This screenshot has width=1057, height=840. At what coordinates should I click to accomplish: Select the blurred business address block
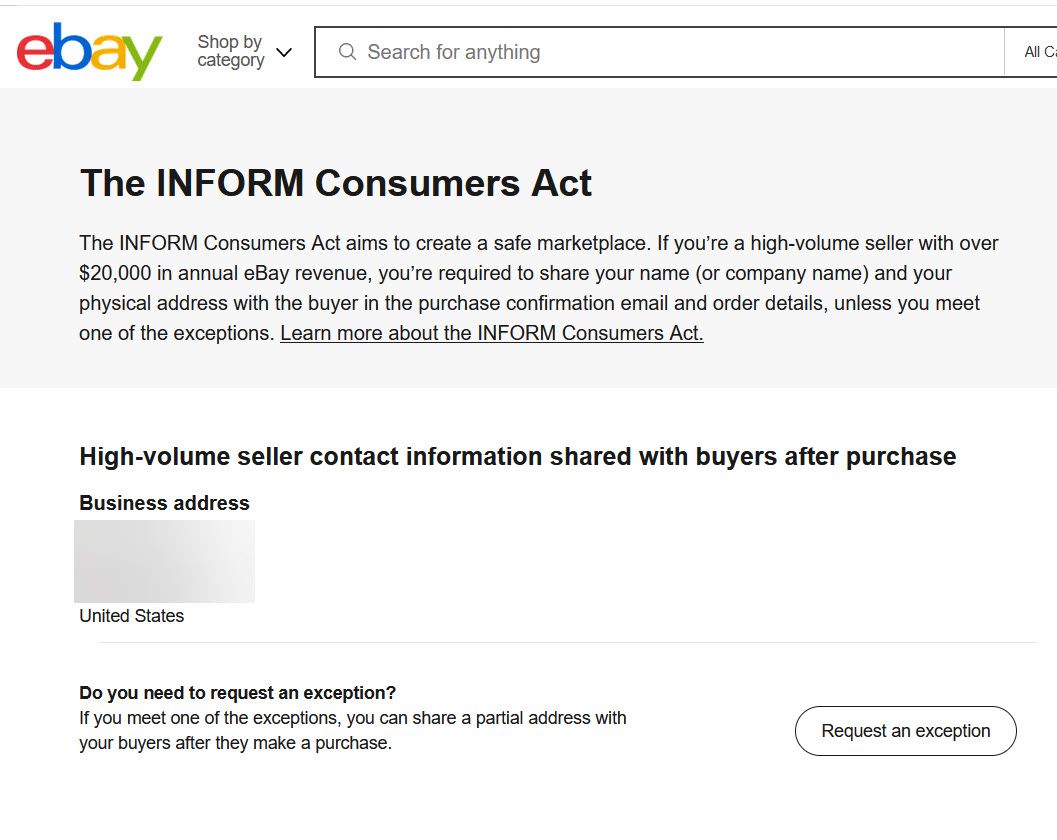tap(164, 561)
